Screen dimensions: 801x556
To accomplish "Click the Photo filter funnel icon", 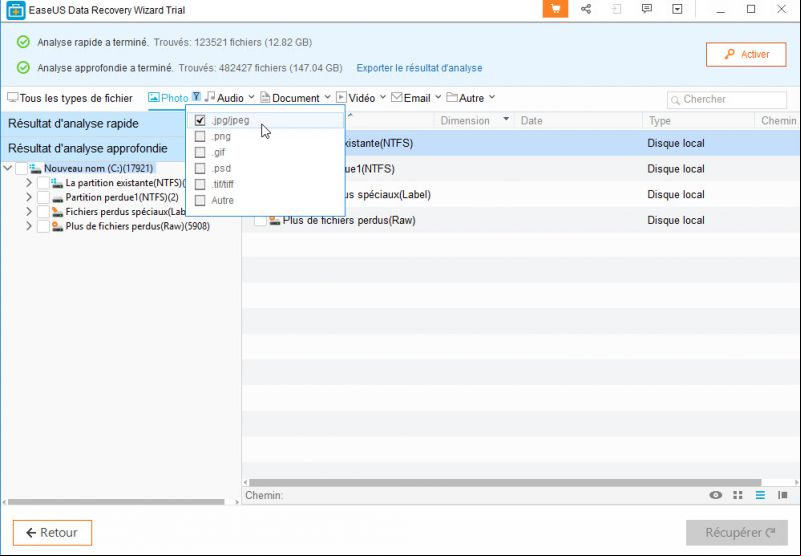I will pos(196,97).
